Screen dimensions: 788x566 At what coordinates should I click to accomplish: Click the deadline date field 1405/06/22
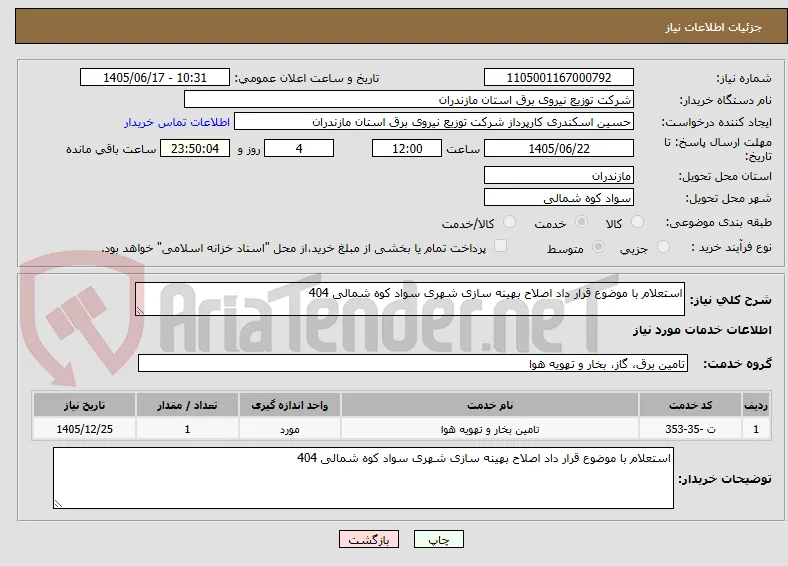(x=559, y=148)
